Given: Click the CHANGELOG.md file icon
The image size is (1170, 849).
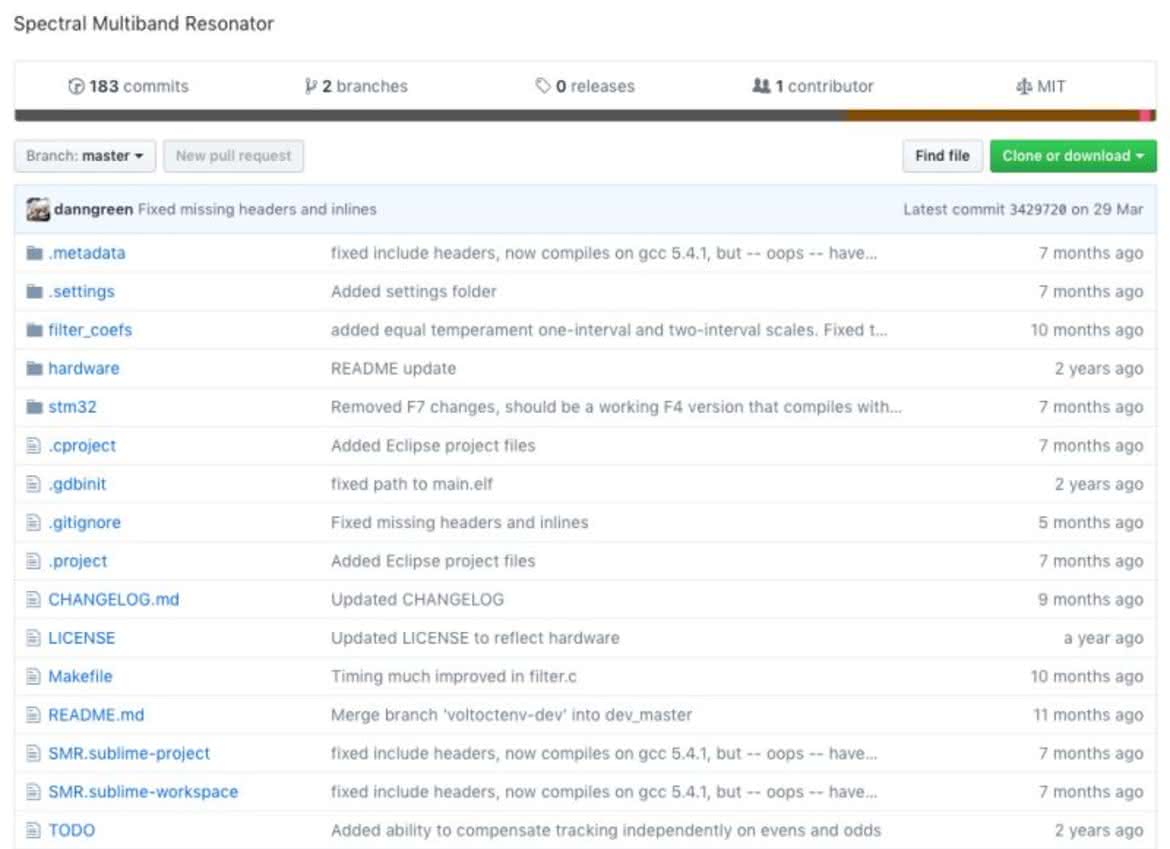Looking at the screenshot, I should click(34, 600).
